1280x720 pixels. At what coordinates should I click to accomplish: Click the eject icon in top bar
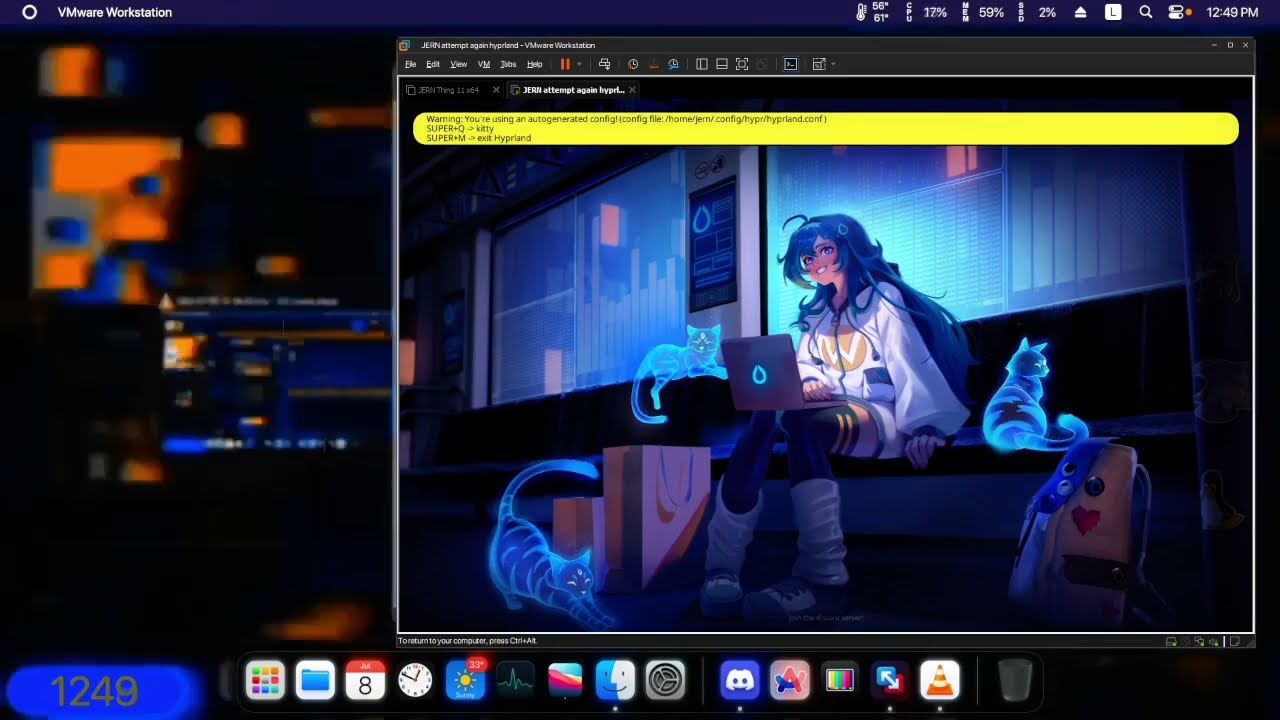coord(1080,12)
